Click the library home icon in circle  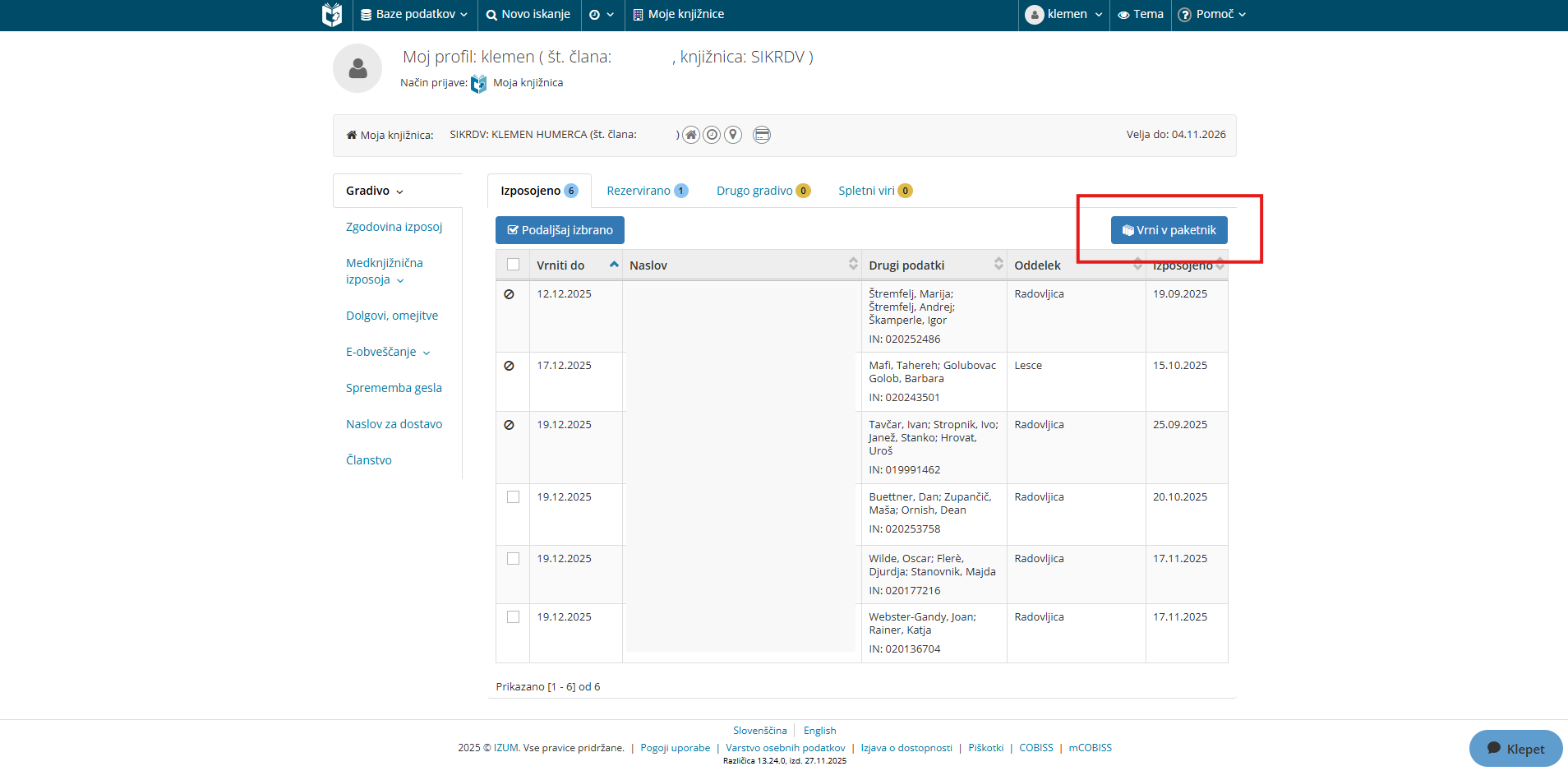[x=691, y=135]
